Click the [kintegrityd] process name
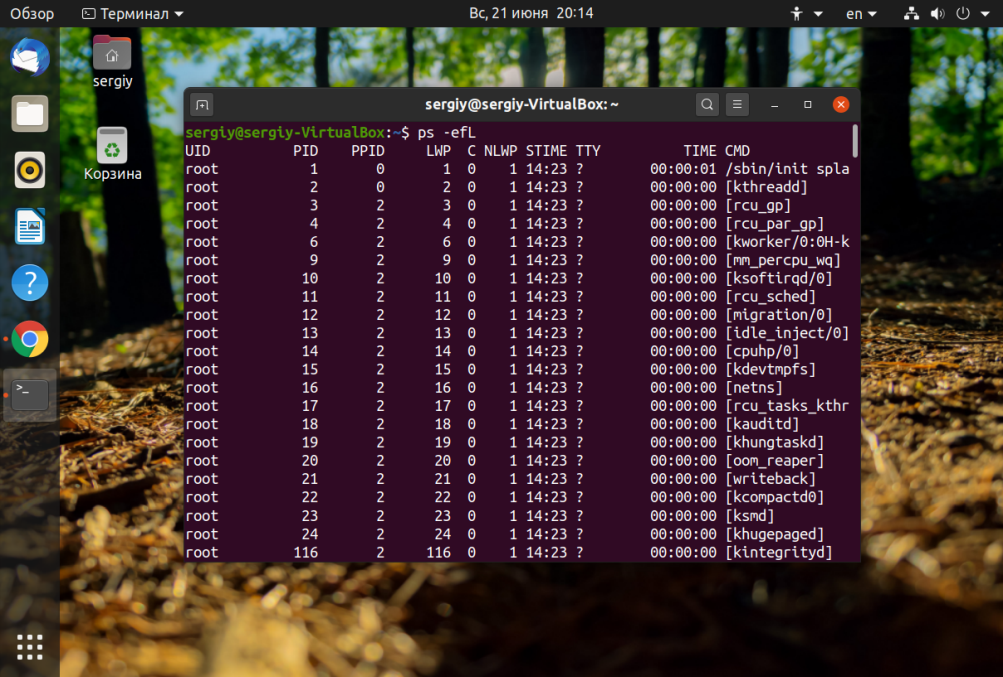1003x677 pixels. coord(779,552)
